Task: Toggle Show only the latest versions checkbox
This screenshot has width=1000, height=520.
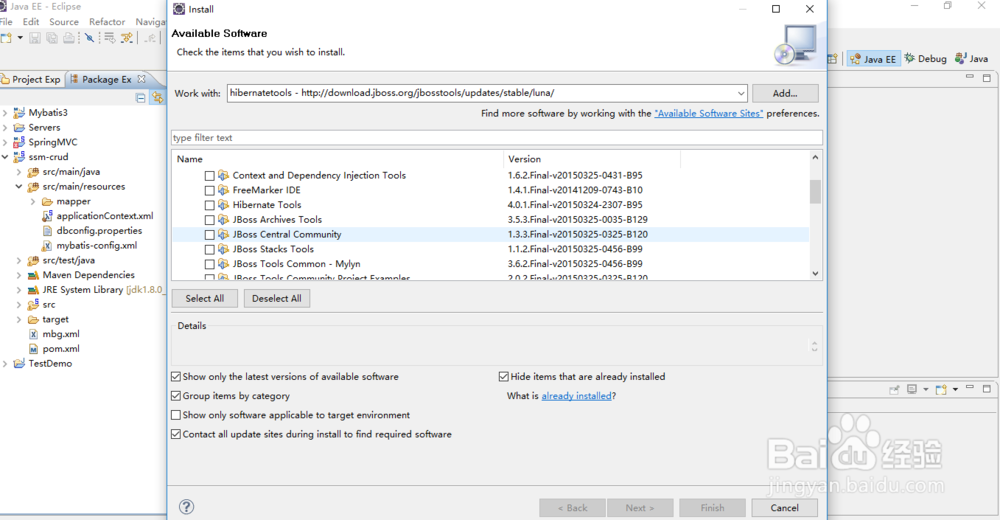Action: click(176, 377)
